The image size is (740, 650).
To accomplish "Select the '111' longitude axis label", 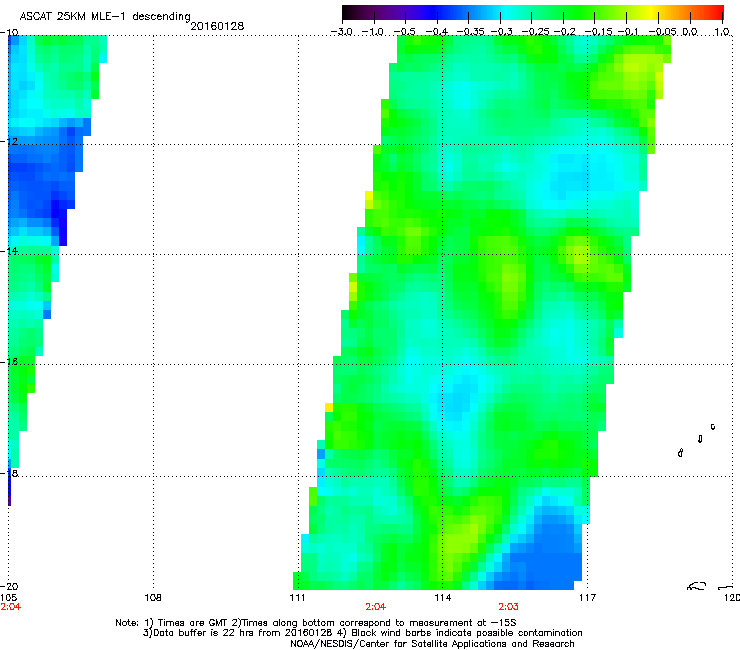I will coord(298,598).
